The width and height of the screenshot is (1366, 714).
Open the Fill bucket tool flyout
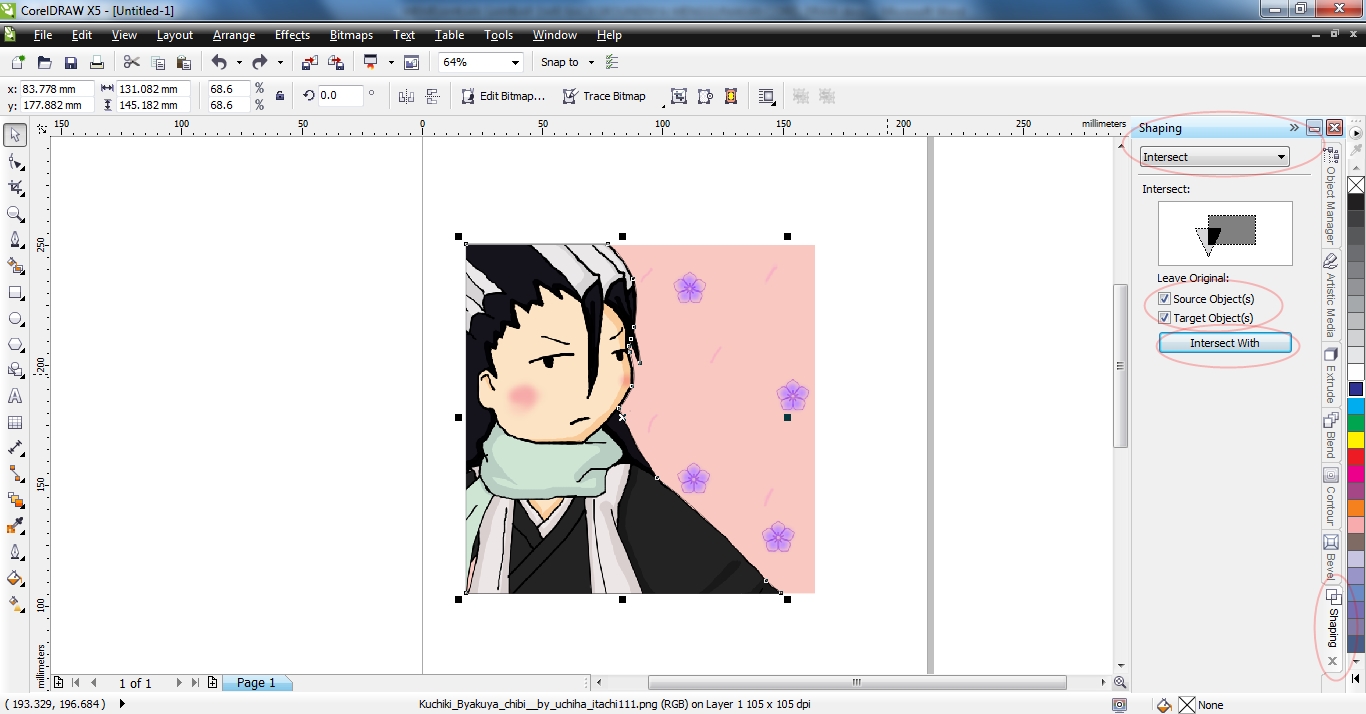pos(15,578)
